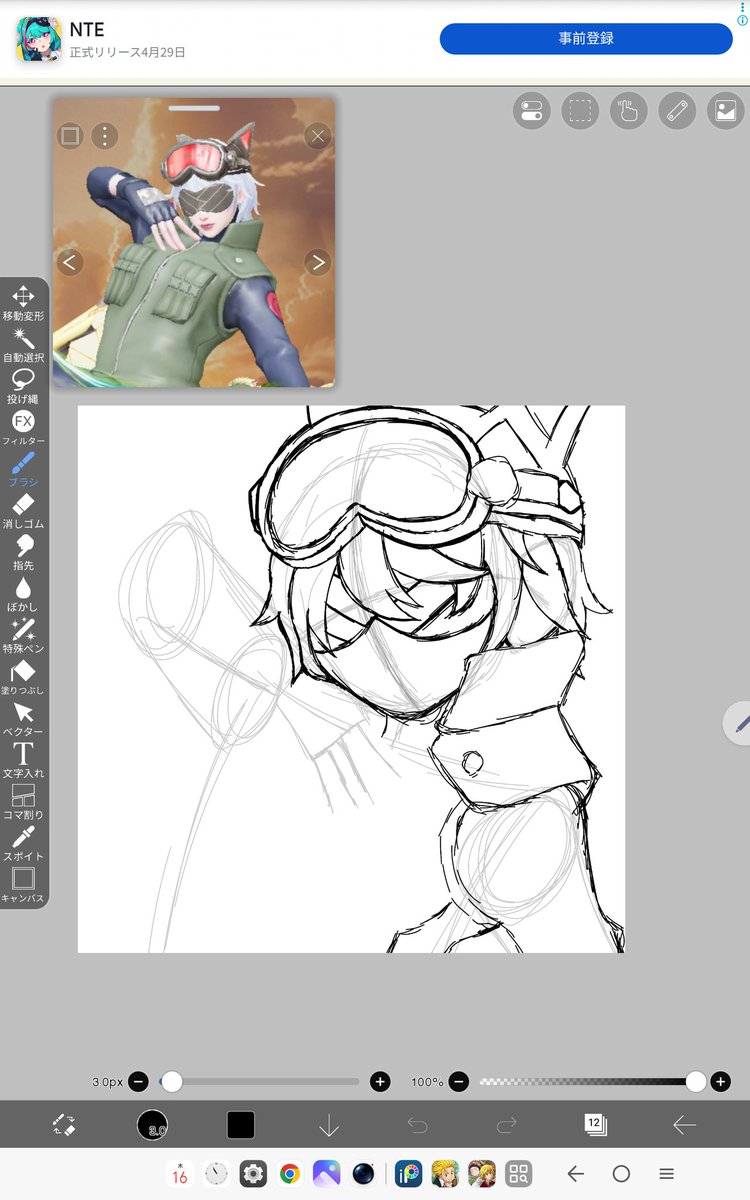Open the layers panel showing 12
The height and width of the screenshot is (1200, 750).
click(x=595, y=1124)
